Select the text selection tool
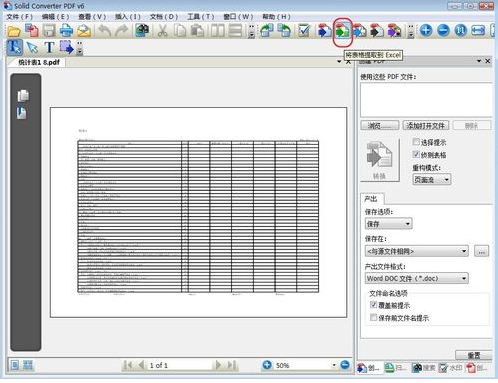 click(x=15, y=48)
